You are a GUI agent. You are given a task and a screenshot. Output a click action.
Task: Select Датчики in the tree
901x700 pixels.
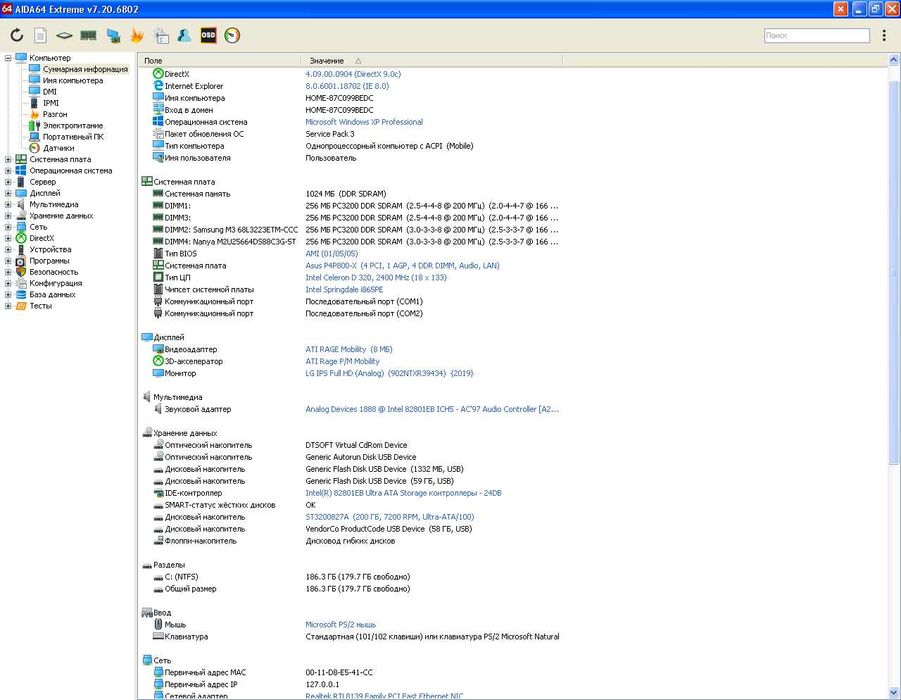coord(58,148)
